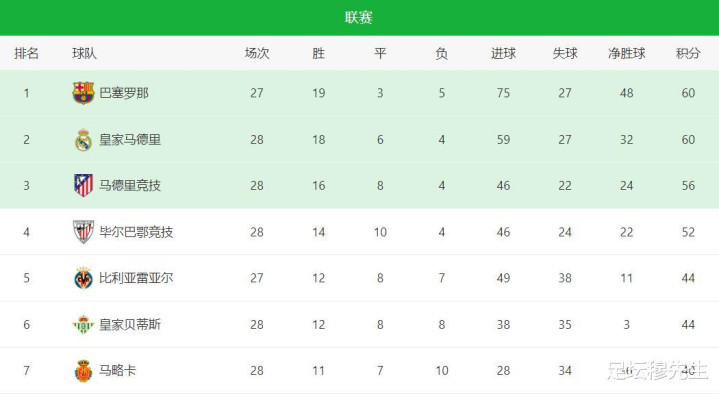Screen dimensions: 719x394
Task: Click the 进球 column header
Action: (503, 53)
